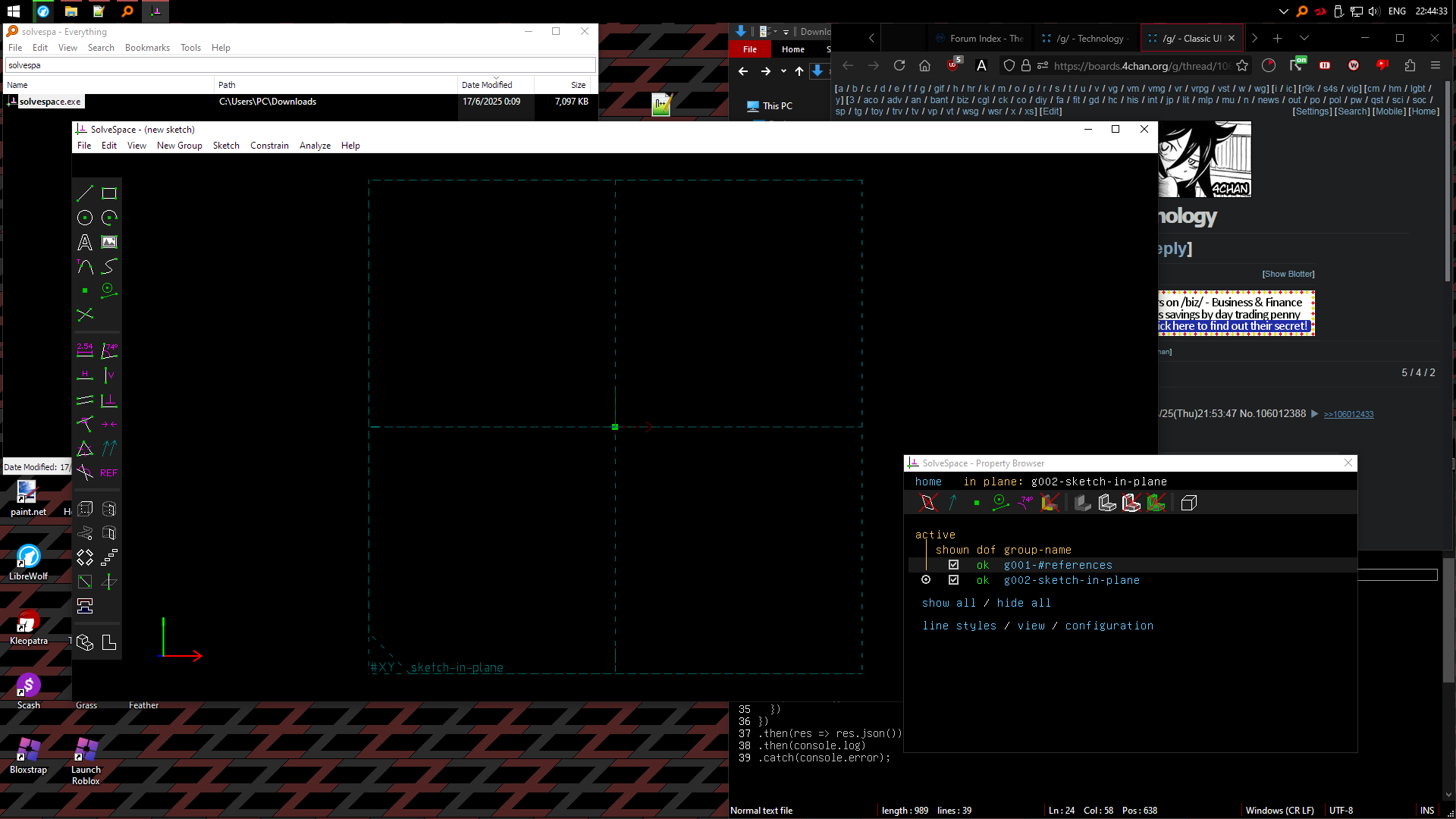
Task: Create a new lathe group
Action: 109,509
